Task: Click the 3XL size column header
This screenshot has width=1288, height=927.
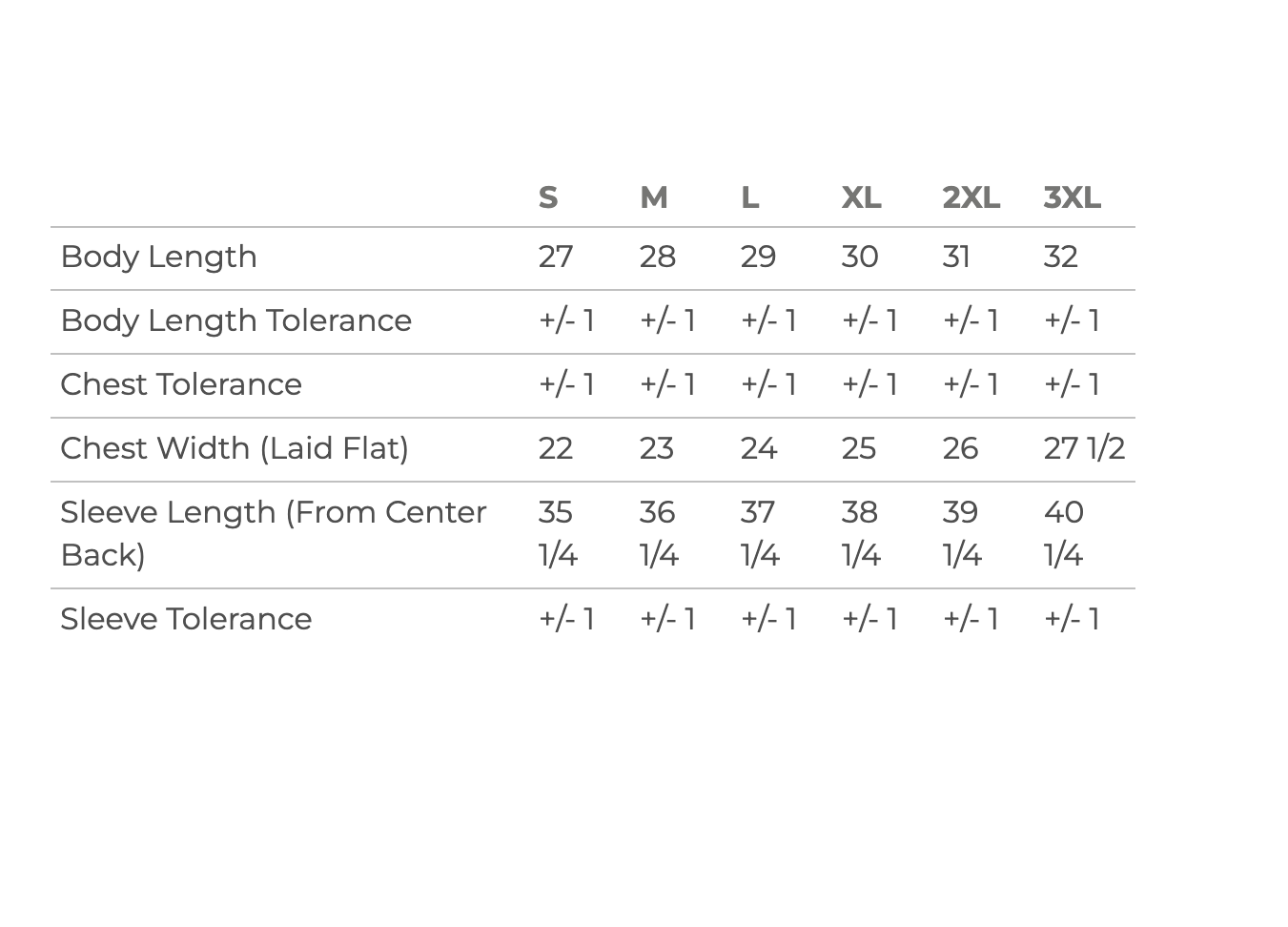Action: tap(1073, 197)
